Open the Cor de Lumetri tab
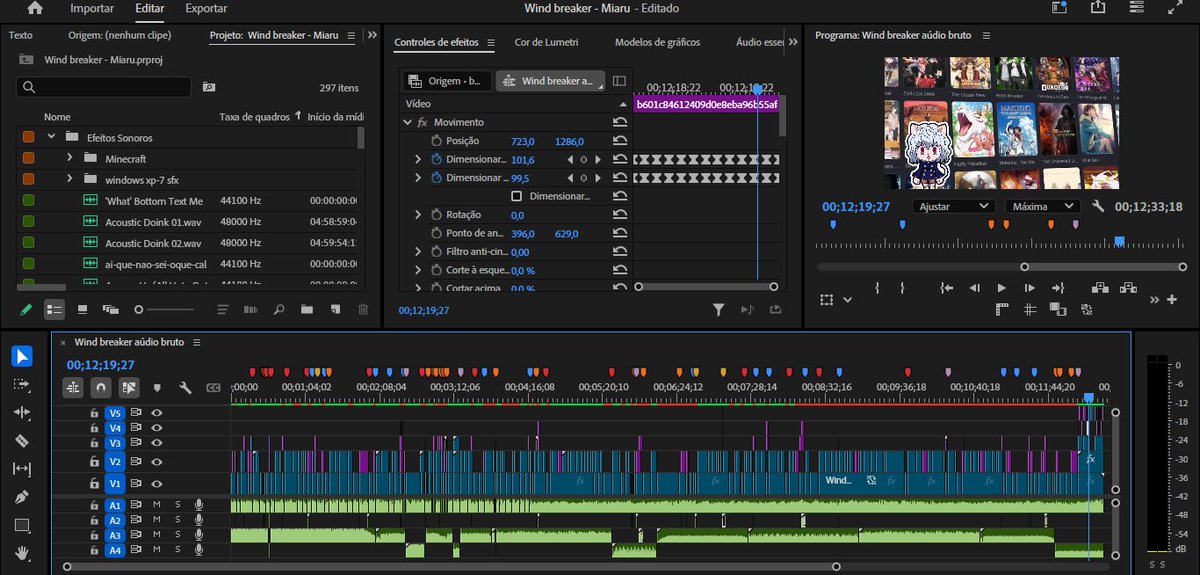Viewport: 1200px width, 575px height. (546, 43)
